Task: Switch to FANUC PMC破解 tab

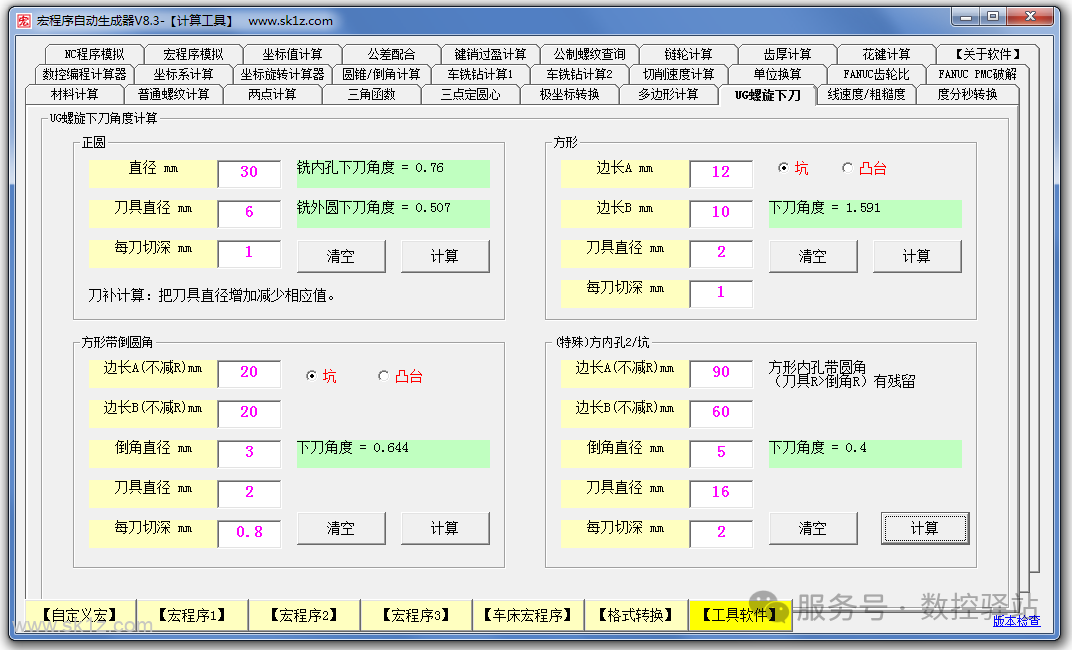Action: click(977, 74)
